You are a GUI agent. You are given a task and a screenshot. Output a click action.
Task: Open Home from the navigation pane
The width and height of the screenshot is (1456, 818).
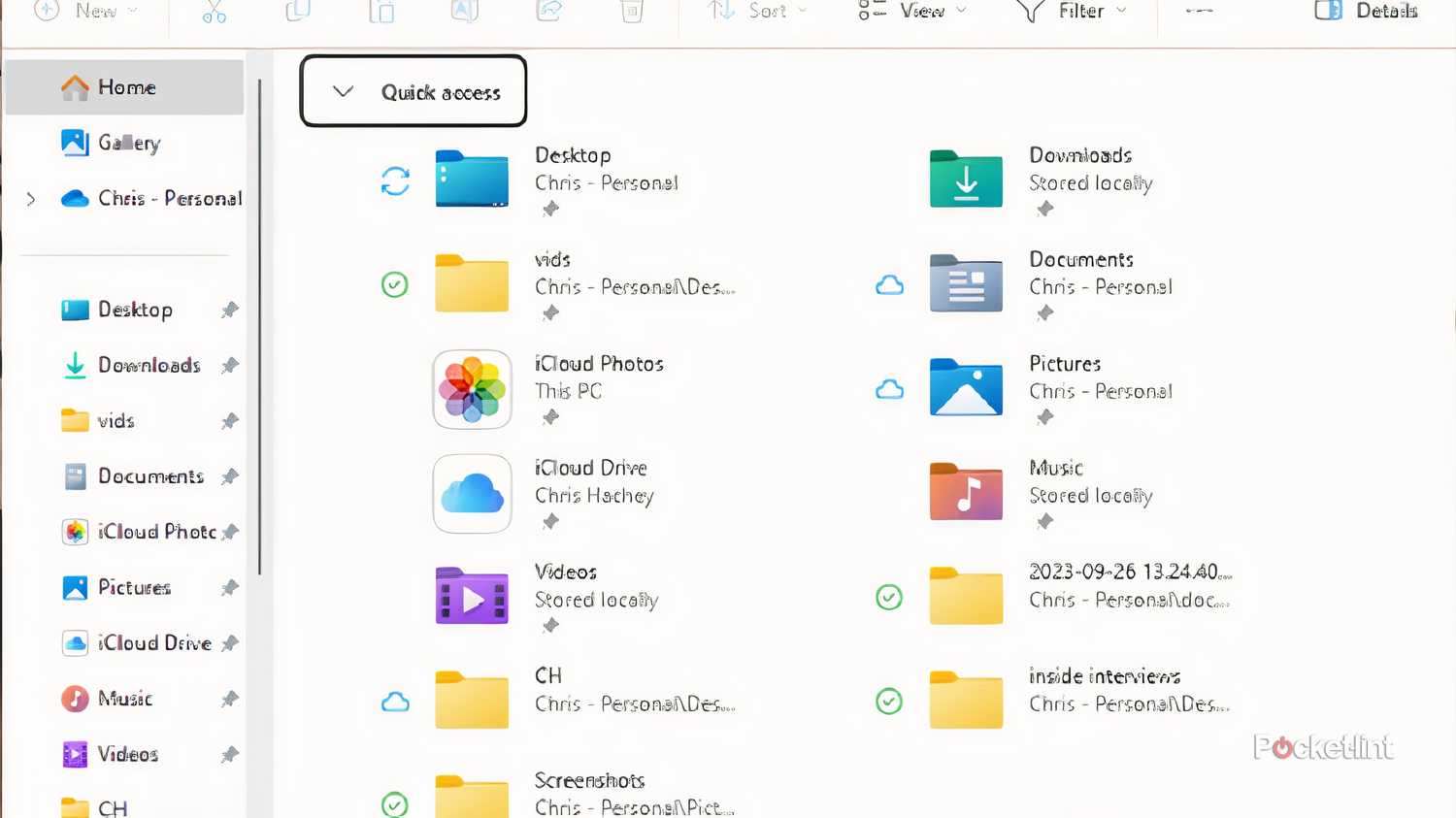[x=126, y=86]
